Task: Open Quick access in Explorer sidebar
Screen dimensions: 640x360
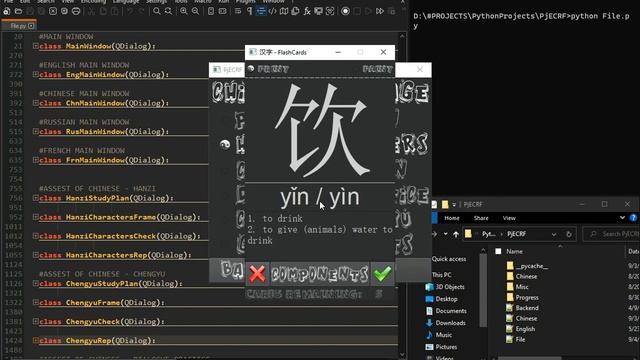Action: 449,259
